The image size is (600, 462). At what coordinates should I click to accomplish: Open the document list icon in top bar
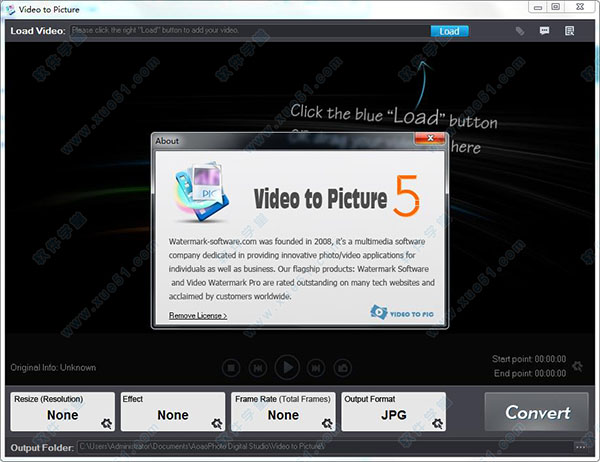pos(569,31)
